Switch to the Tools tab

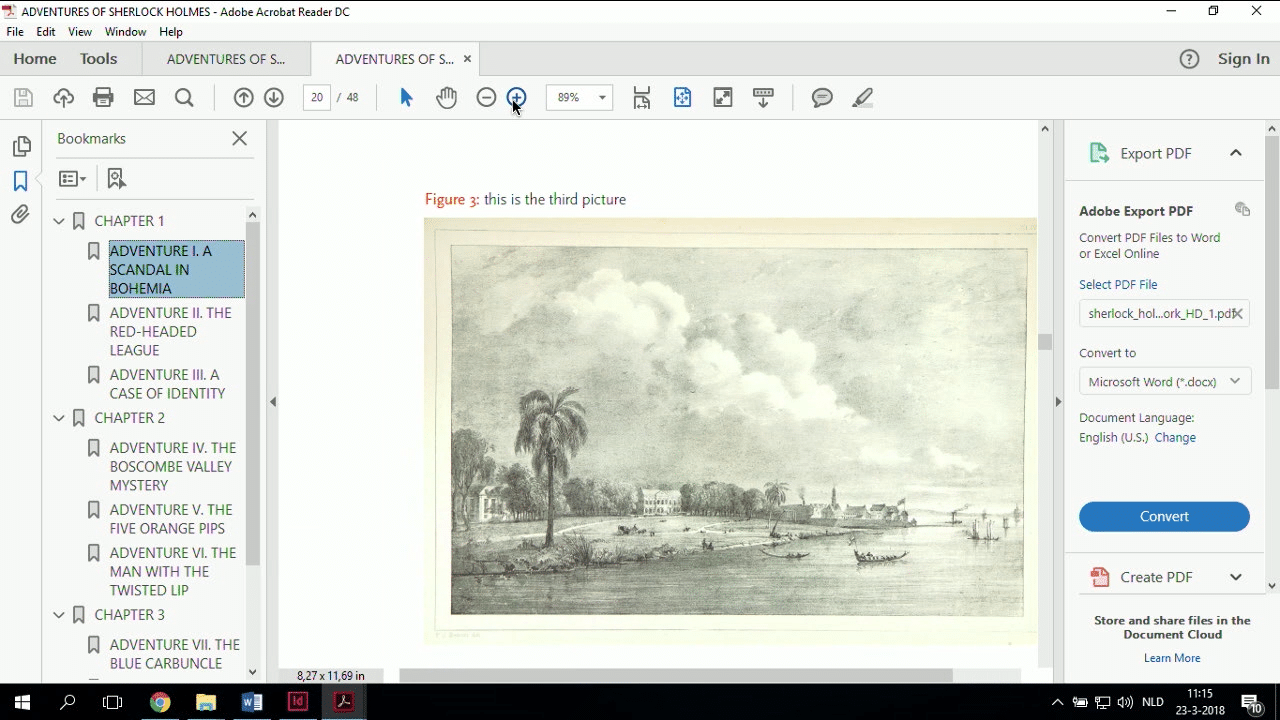(x=99, y=59)
